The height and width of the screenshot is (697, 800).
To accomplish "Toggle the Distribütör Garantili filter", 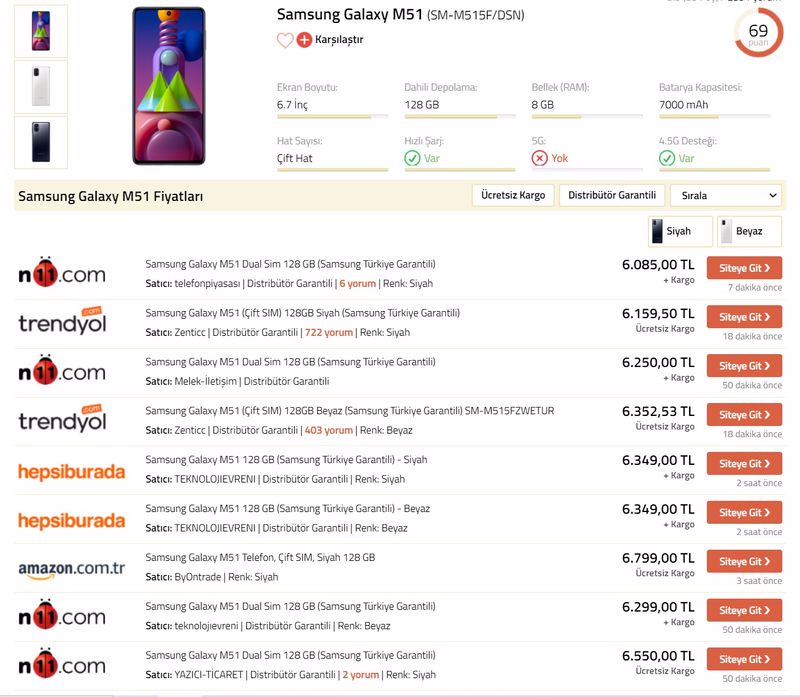I will click(x=611, y=195).
